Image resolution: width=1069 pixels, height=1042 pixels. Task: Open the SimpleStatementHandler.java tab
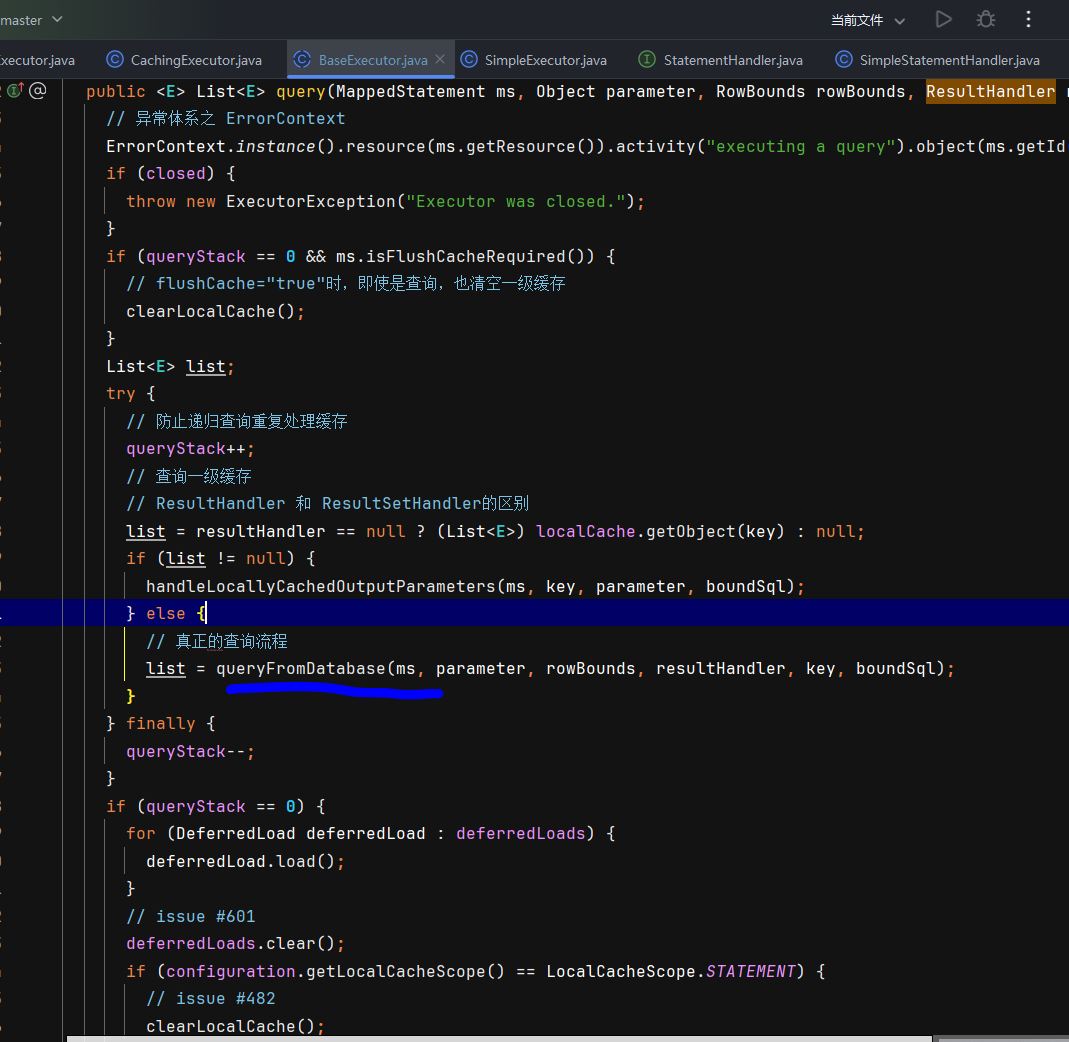point(937,60)
